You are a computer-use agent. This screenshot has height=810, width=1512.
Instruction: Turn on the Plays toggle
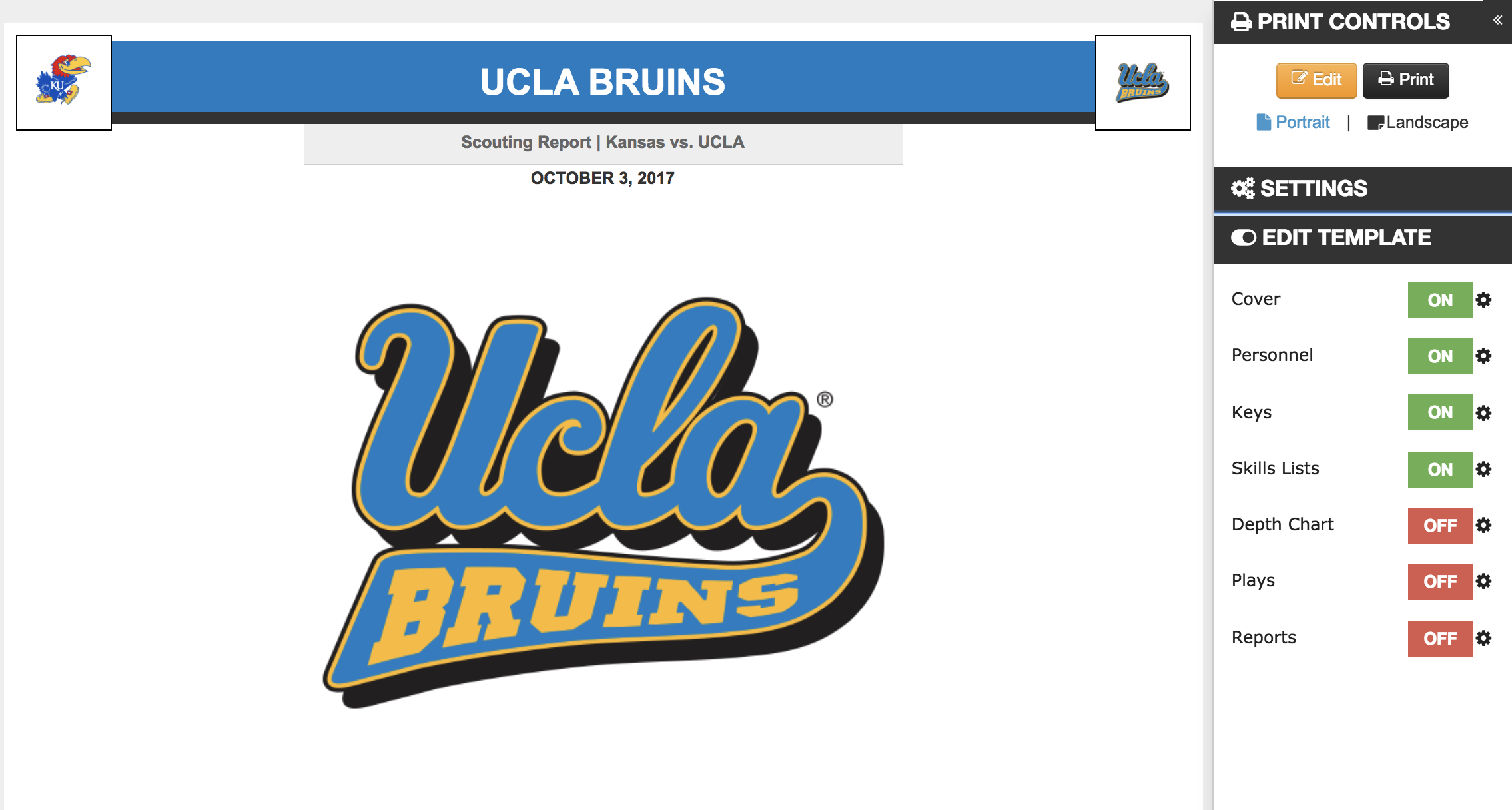[1439, 581]
